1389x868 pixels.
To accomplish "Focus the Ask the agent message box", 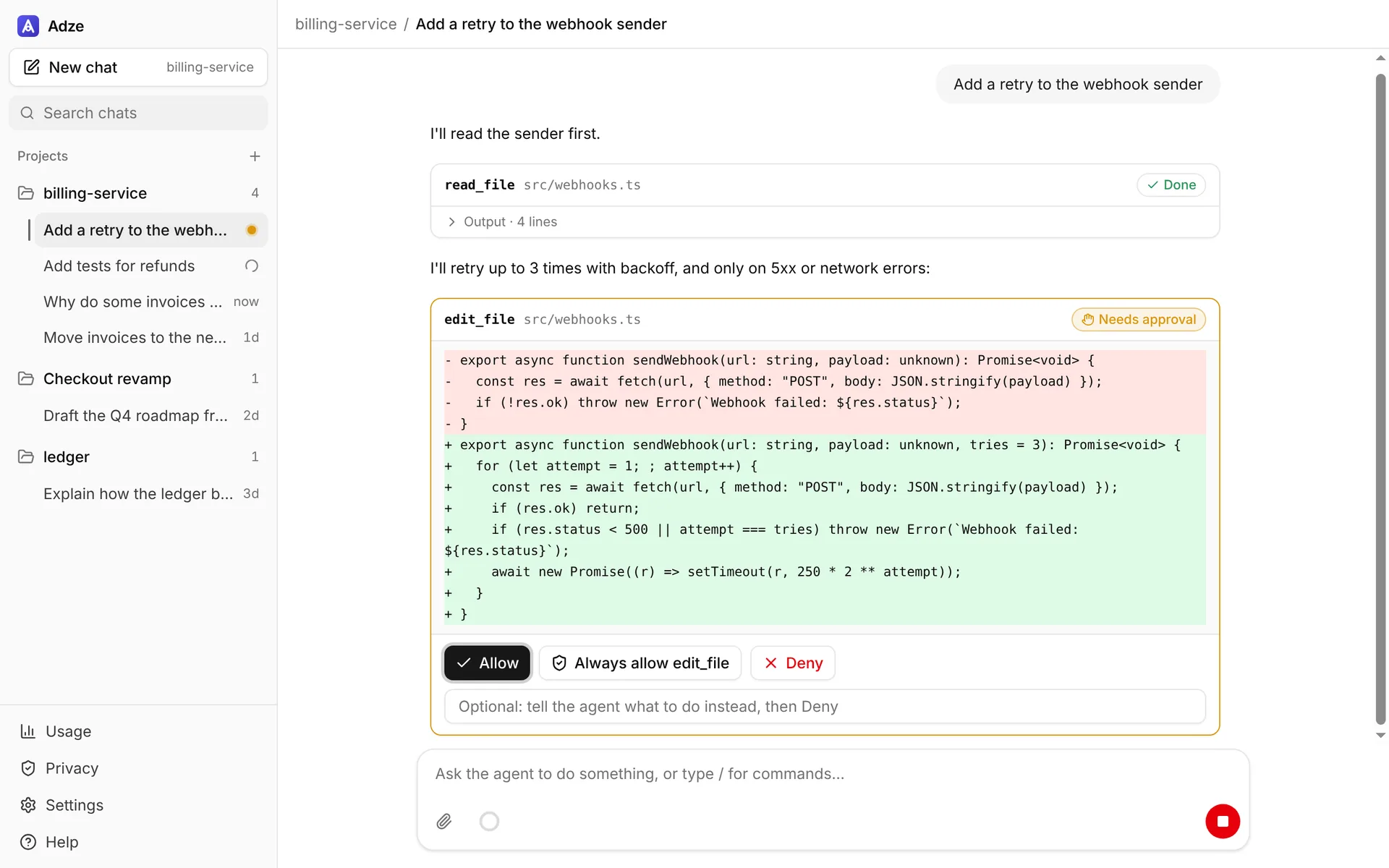I will (x=832, y=774).
